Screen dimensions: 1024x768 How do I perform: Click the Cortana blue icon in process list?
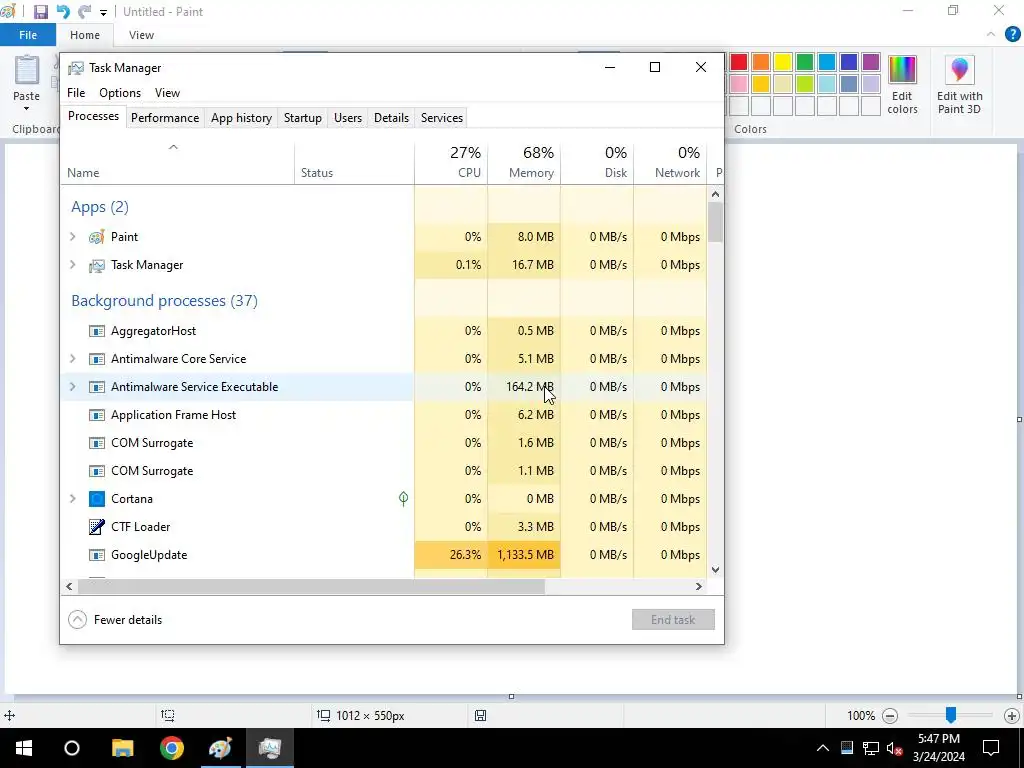point(97,499)
